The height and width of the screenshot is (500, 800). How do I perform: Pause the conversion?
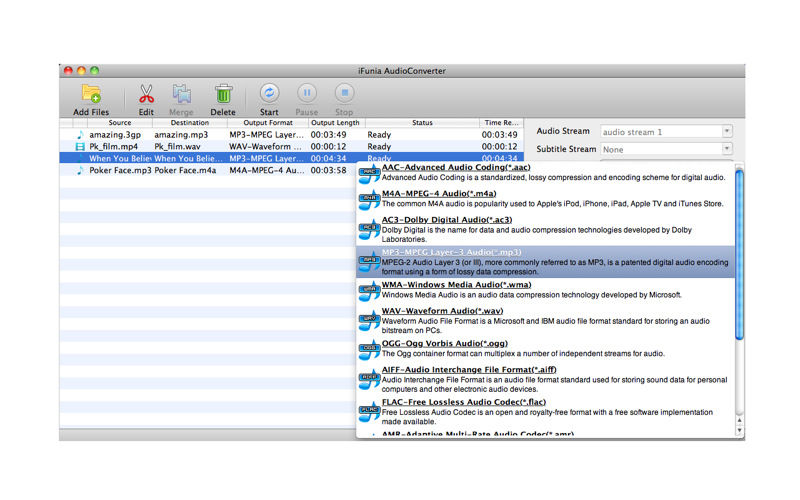307,93
